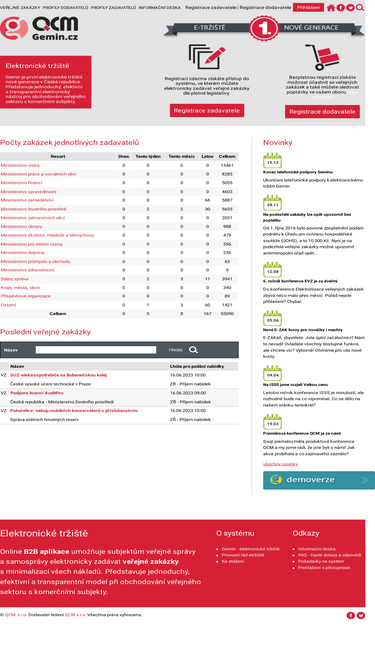Open Podpora licencí AuditPro tender

pos(37,393)
